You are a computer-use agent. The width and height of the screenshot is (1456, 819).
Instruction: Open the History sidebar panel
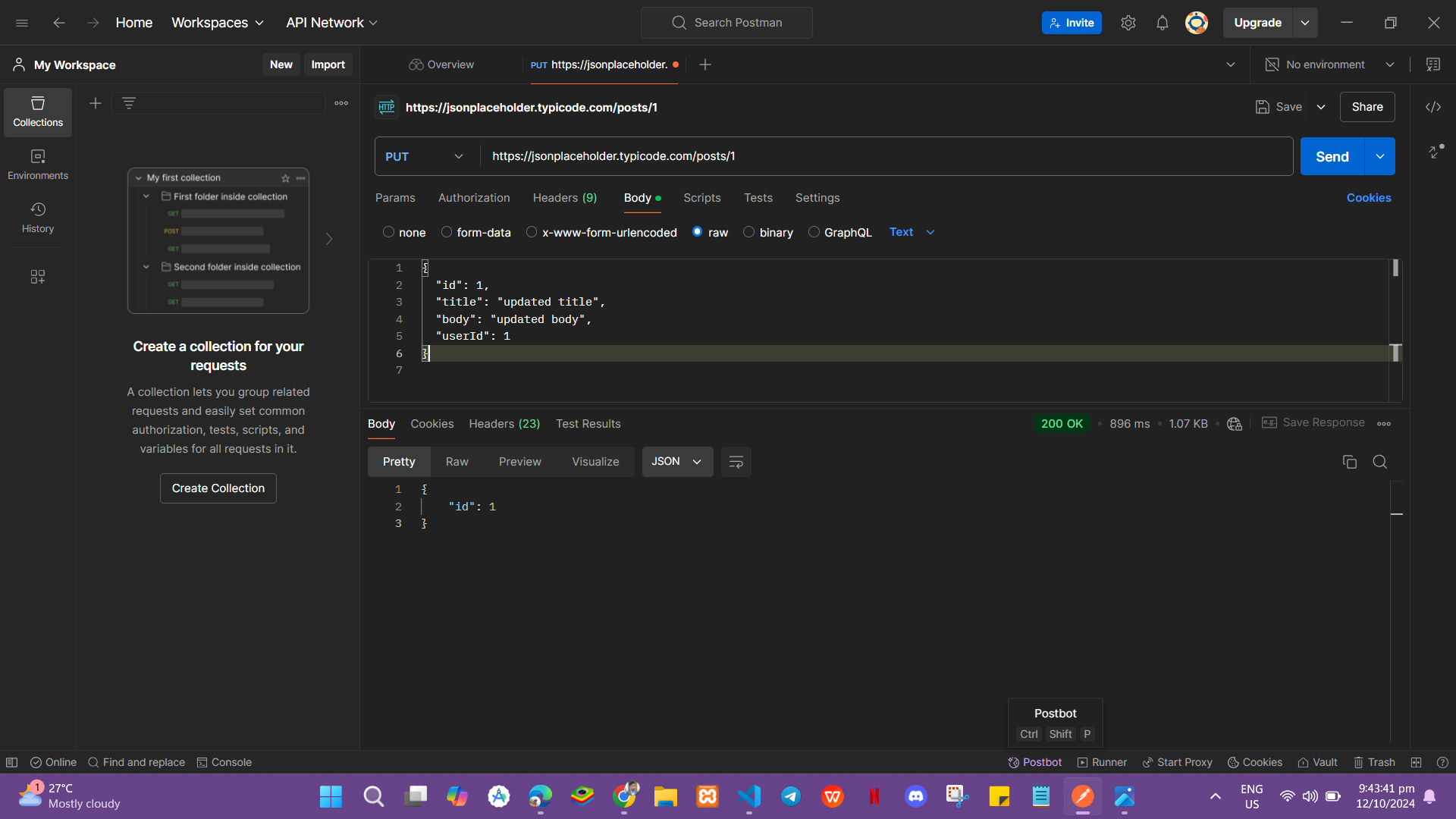[x=38, y=218]
